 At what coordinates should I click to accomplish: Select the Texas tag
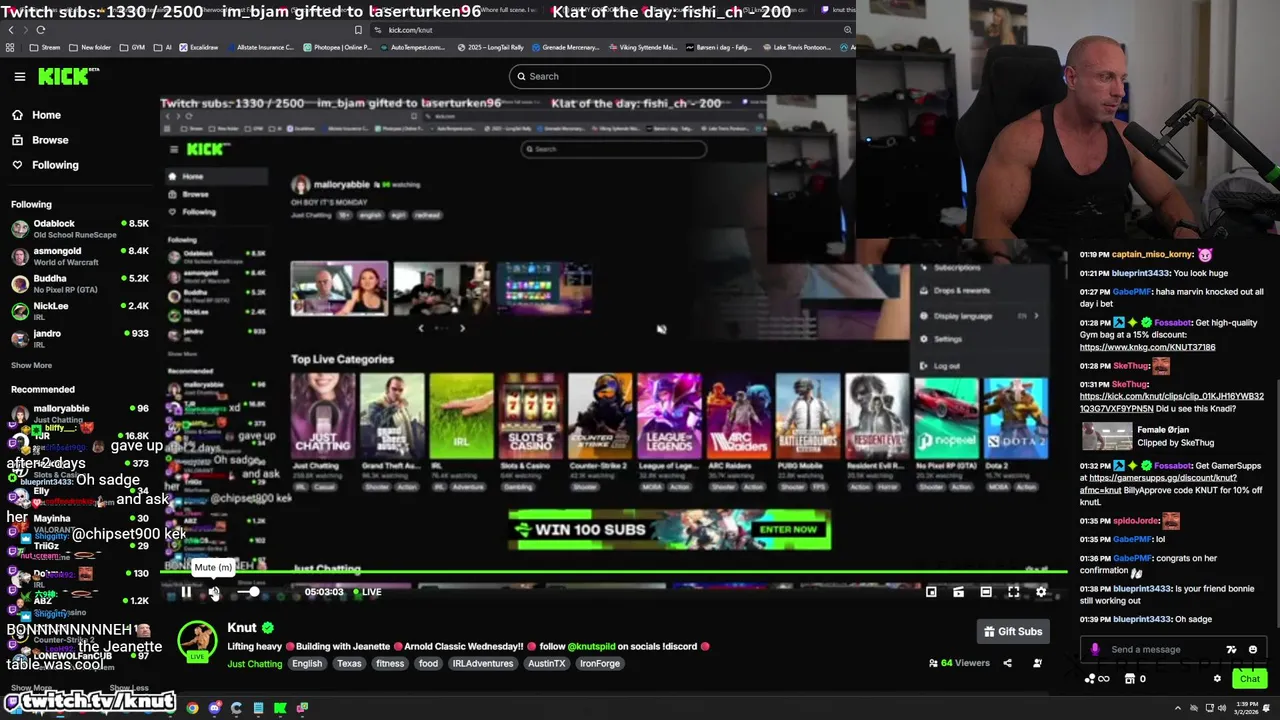[x=349, y=664]
